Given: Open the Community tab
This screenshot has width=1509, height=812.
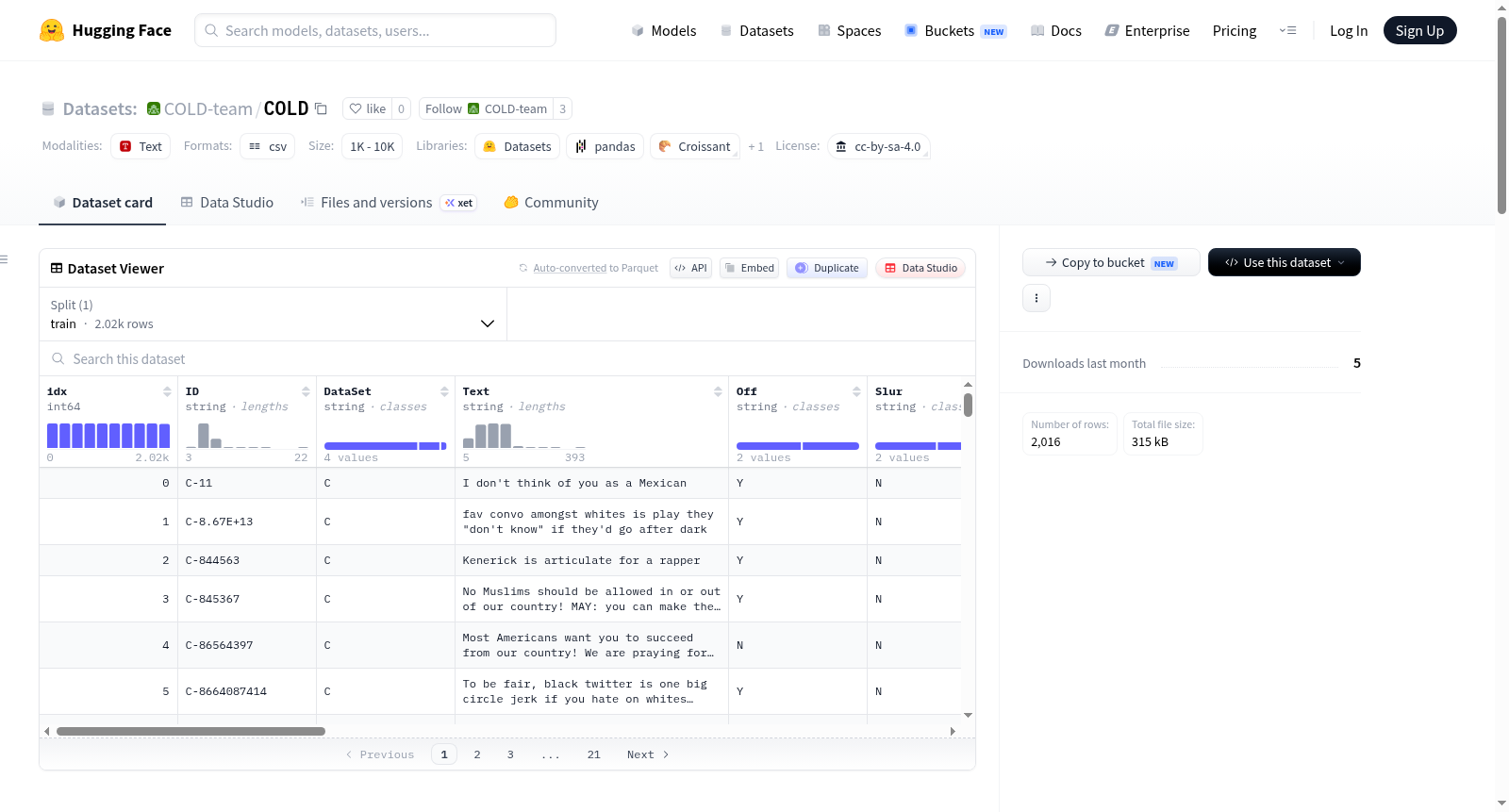Looking at the screenshot, I should [x=551, y=203].
